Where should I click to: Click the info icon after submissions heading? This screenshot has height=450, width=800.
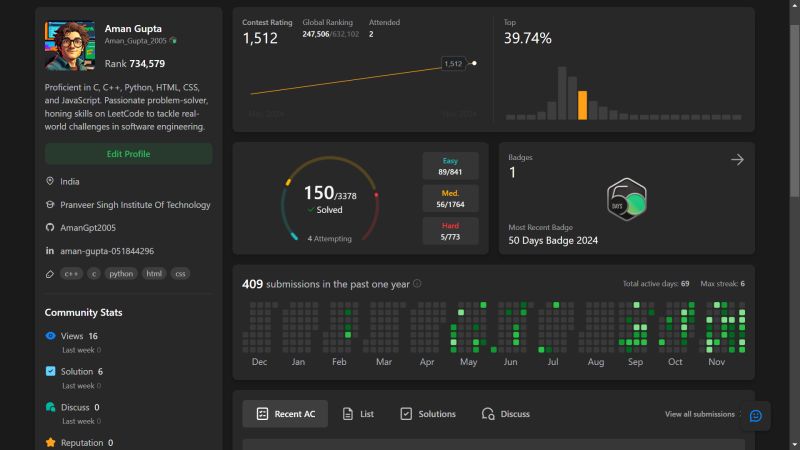(x=417, y=284)
